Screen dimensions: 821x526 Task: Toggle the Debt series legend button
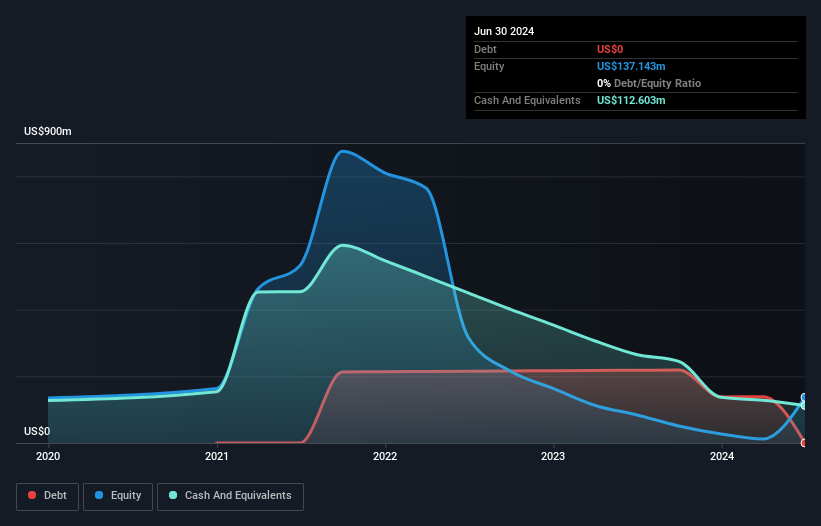pos(48,496)
